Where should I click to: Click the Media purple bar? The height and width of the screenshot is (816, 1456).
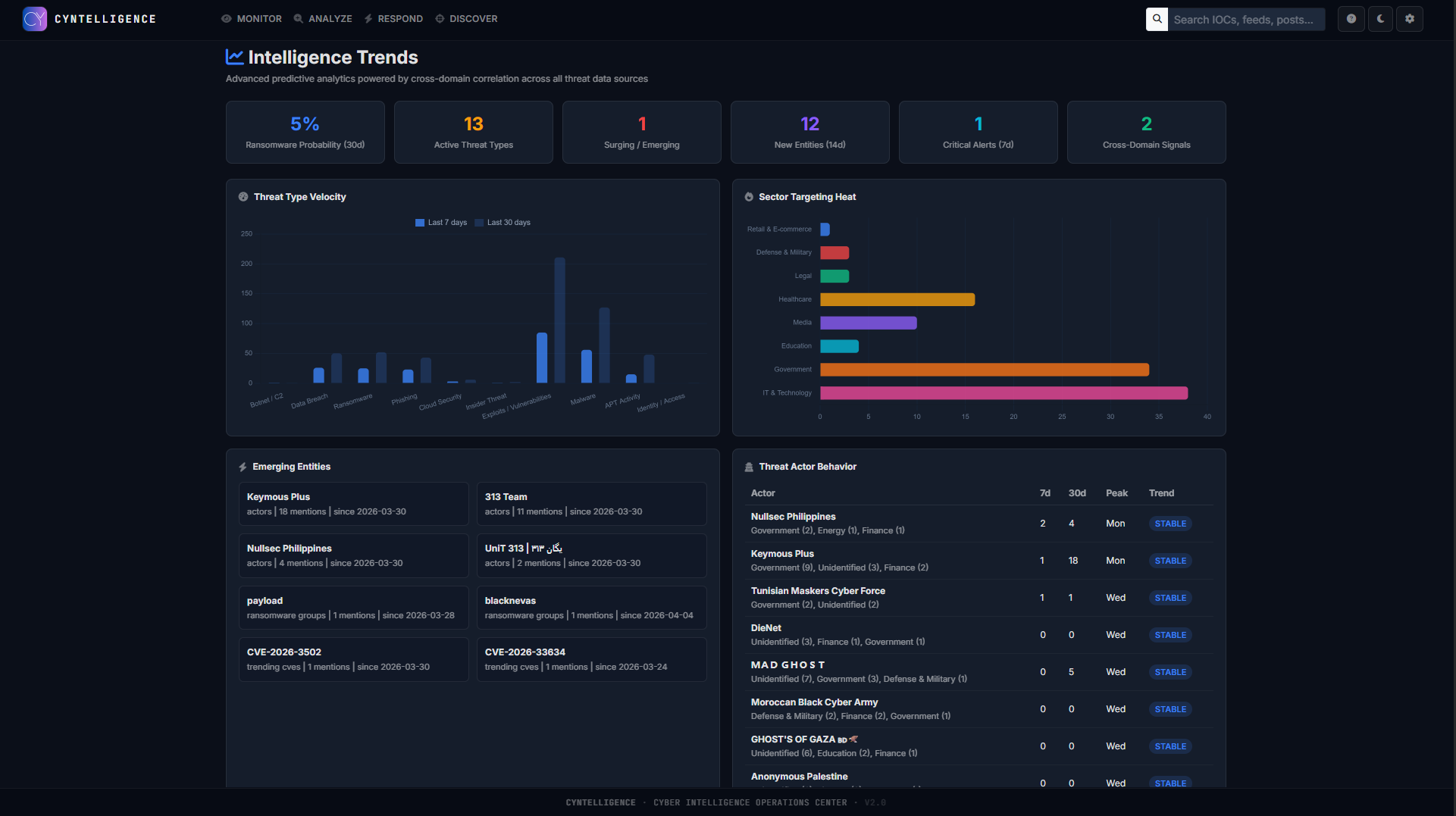point(869,323)
